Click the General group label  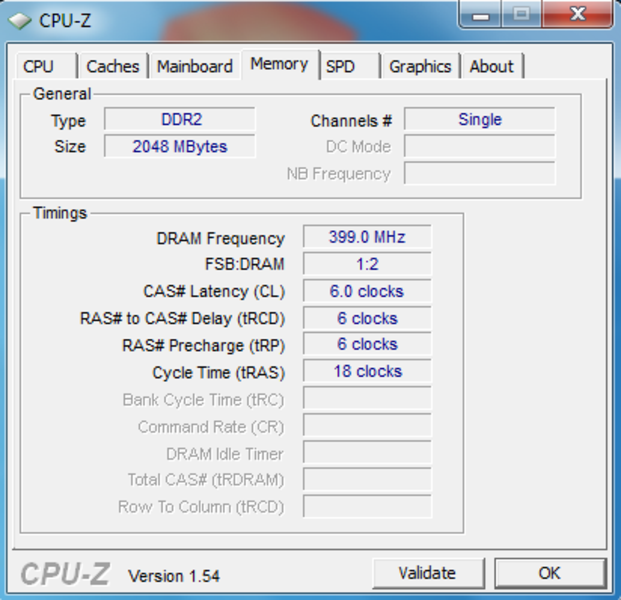point(62,94)
